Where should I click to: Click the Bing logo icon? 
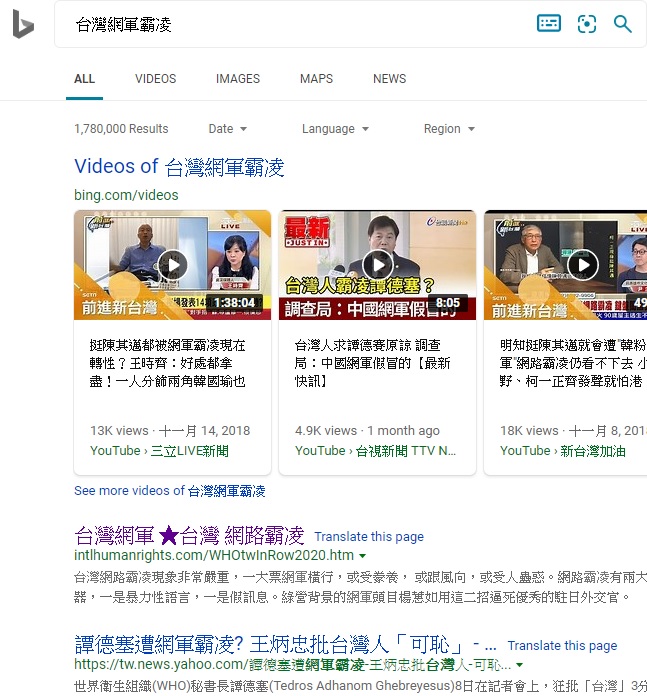pos(23,25)
